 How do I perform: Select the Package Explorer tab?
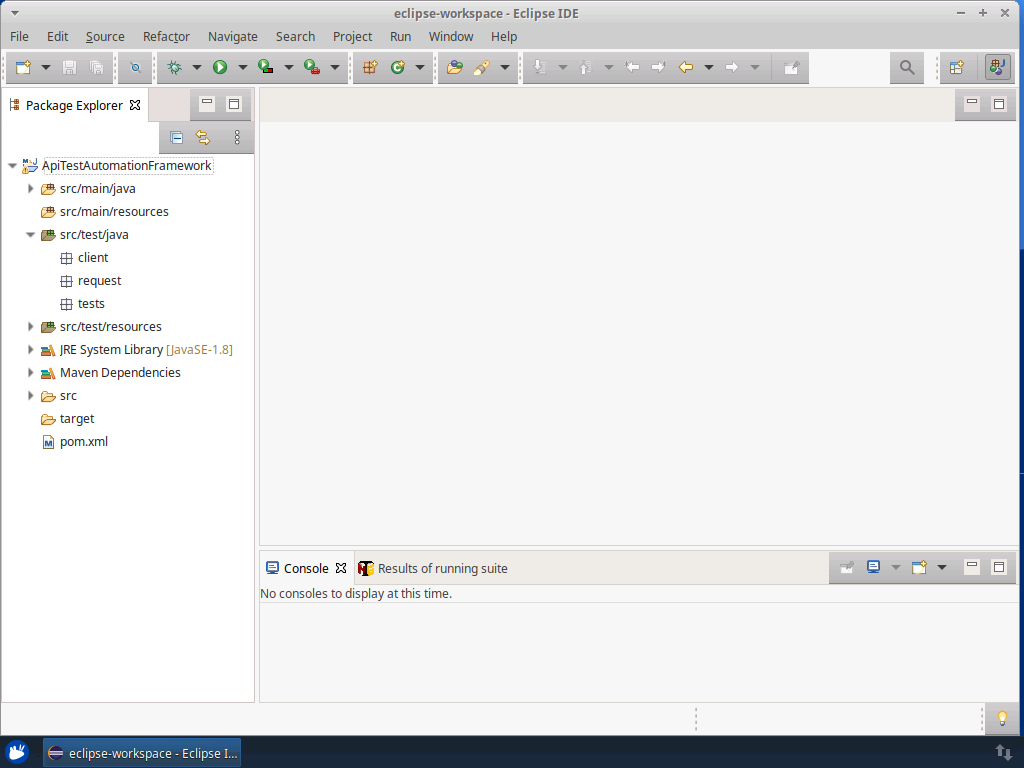coord(74,105)
